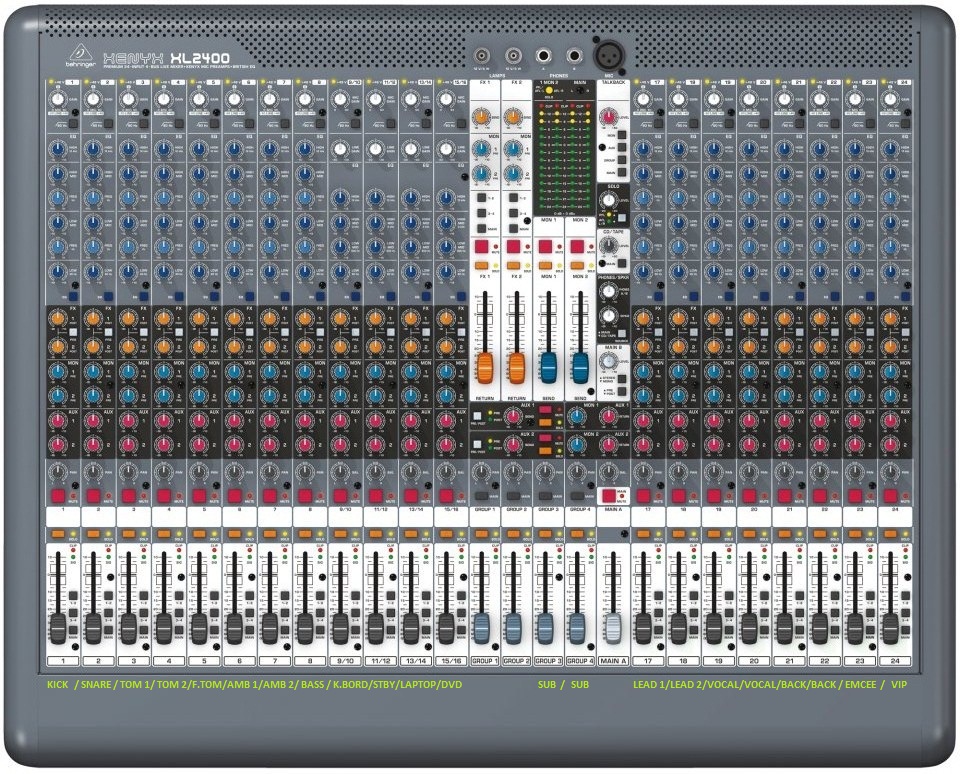Screen dimensions: 960x774
Task: Click the Main A fader
Action: 614,628
